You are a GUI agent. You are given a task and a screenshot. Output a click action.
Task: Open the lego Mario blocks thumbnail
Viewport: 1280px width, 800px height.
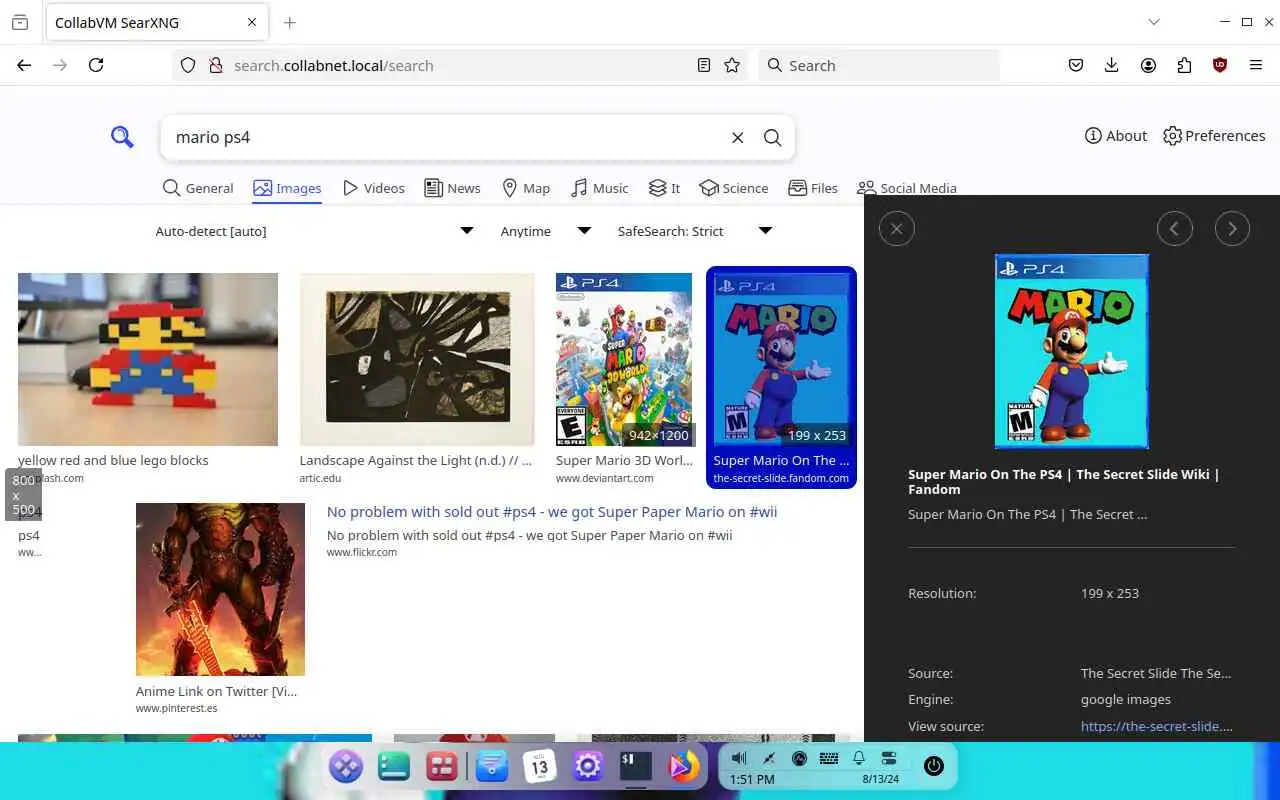click(148, 359)
